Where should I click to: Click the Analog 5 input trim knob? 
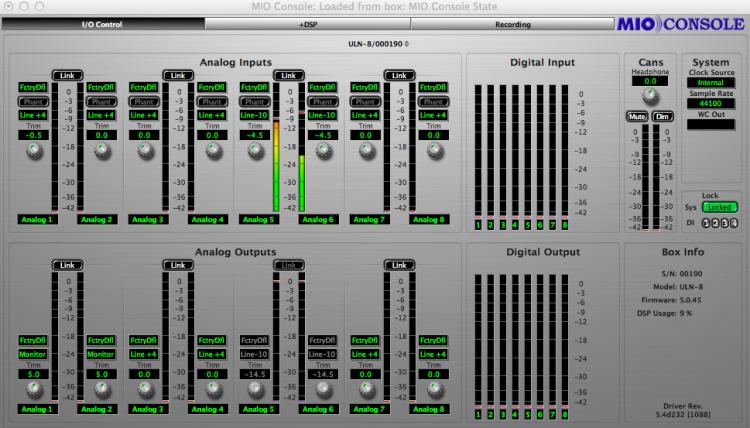click(254, 151)
